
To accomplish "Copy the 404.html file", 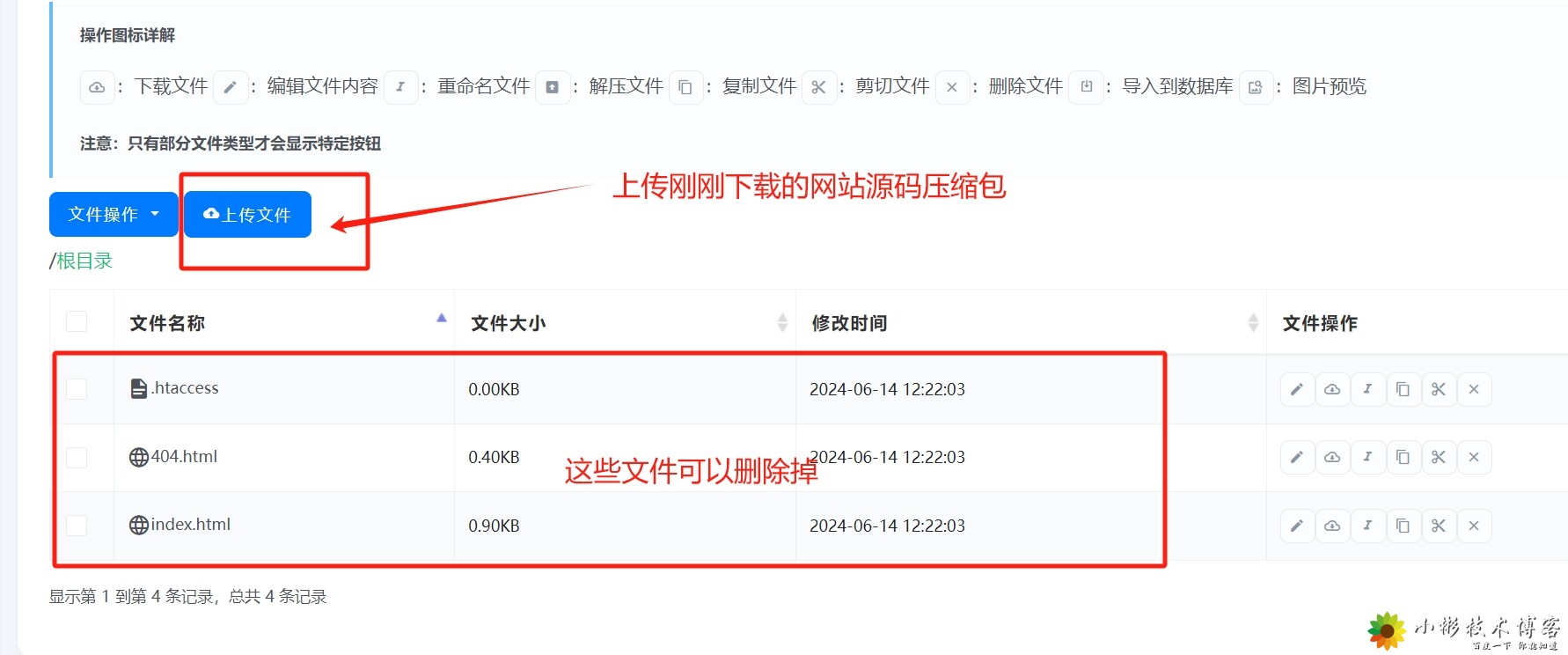I will click(1403, 457).
